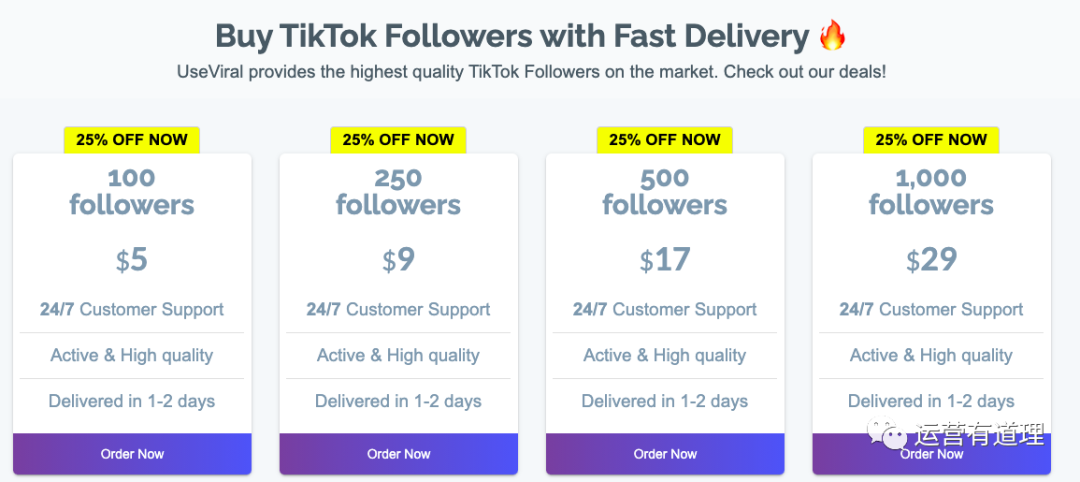Image resolution: width=1080 pixels, height=482 pixels.
Task: Select the $17 price on third card
Action: tap(665, 260)
